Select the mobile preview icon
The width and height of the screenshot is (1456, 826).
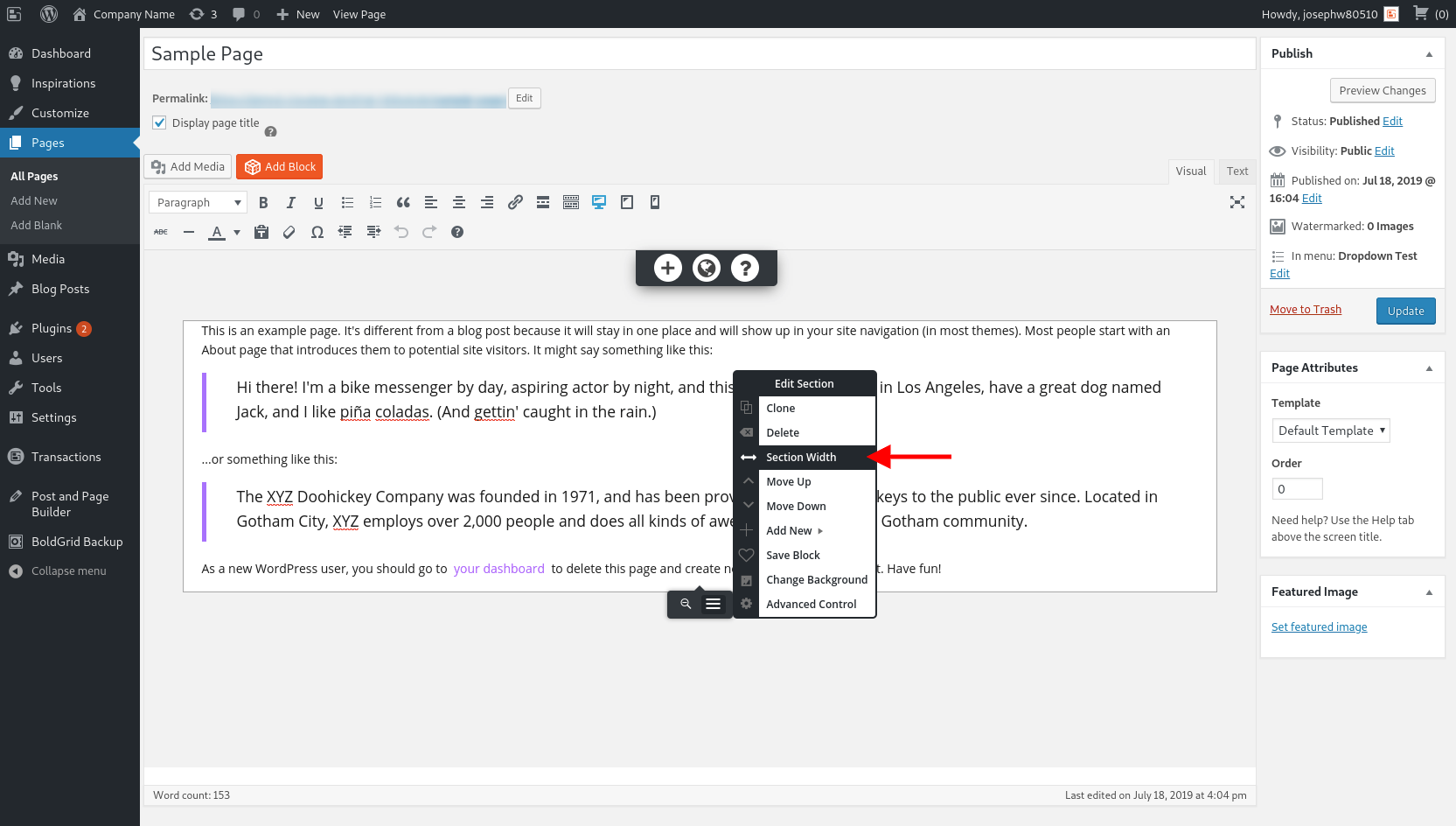tap(654, 202)
